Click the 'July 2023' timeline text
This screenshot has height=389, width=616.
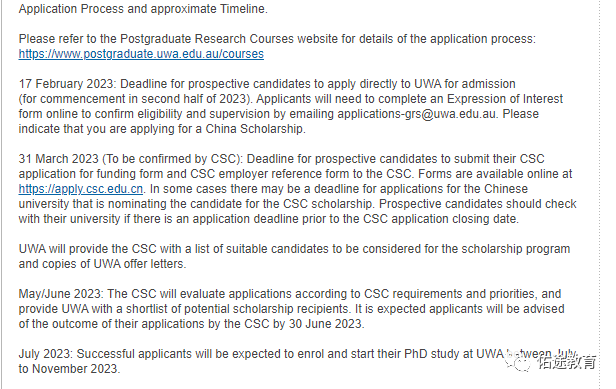(44, 354)
